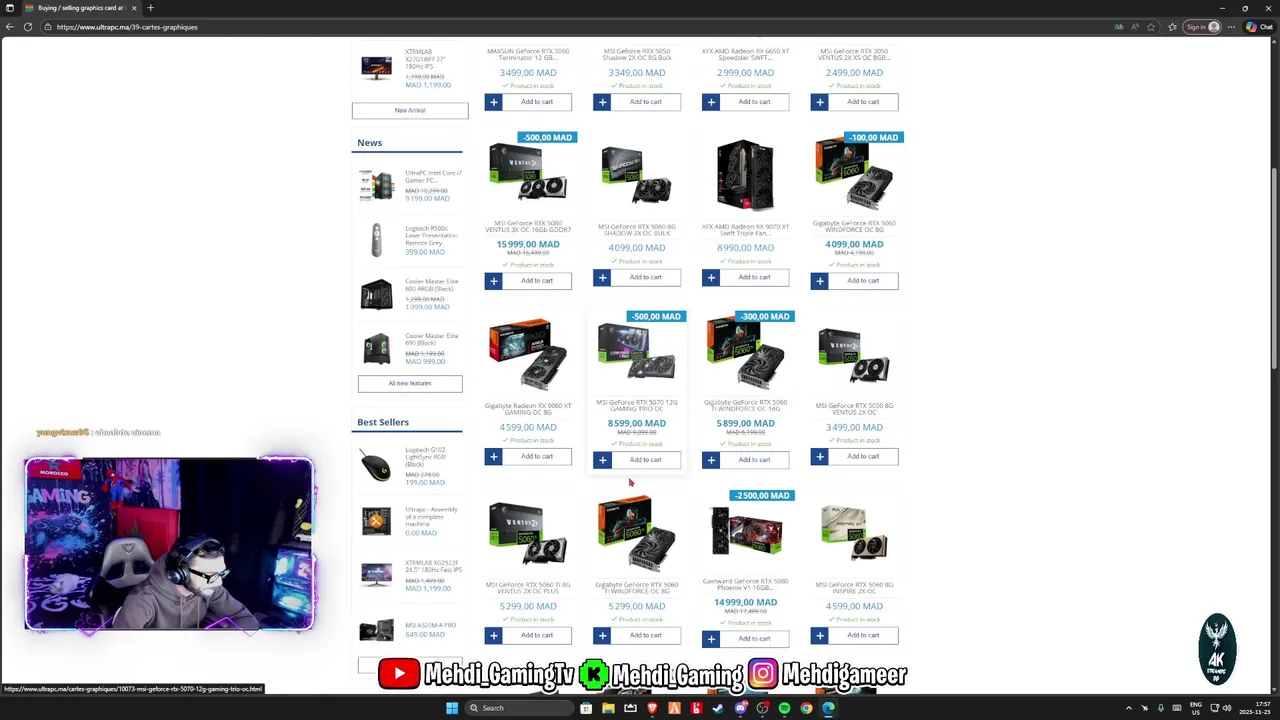Open the Gigabyte RTX 5060 Ti Windforce 16G title link
Screen dimensions: 1280x720
[x=746, y=406]
